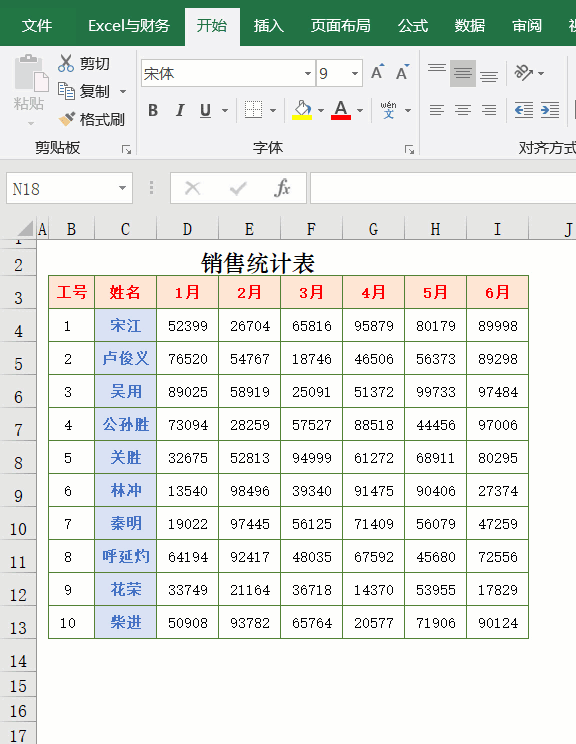
Task: Select column D header
Action: tap(187, 229)
